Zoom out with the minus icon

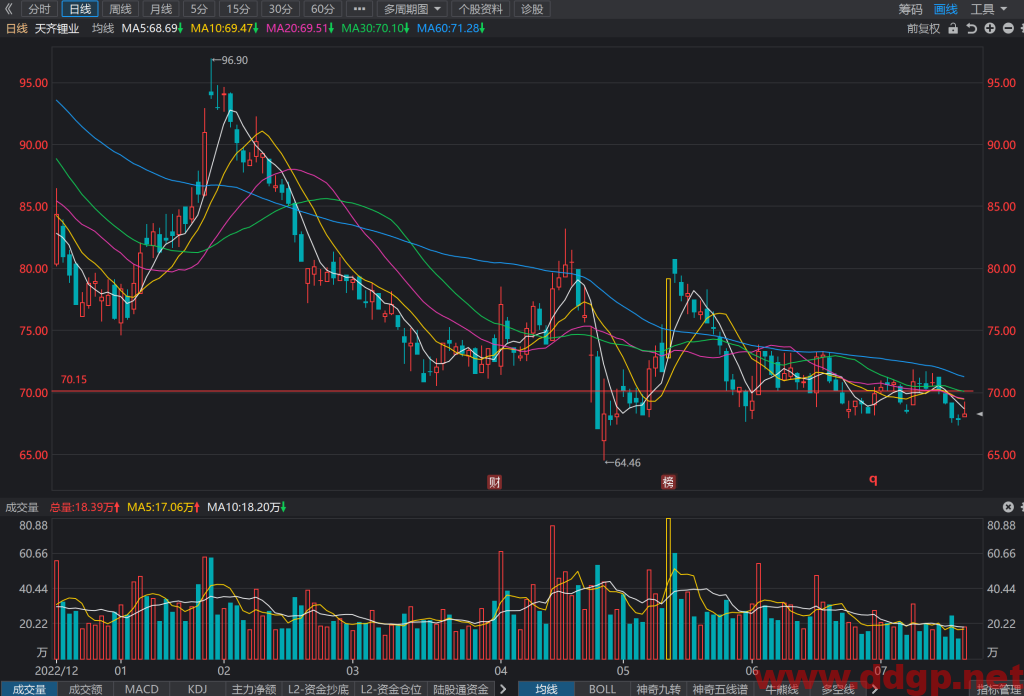1008,29
